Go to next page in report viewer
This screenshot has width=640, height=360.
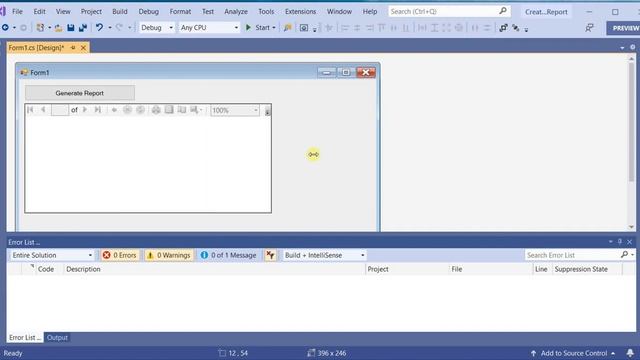(85, 110)
